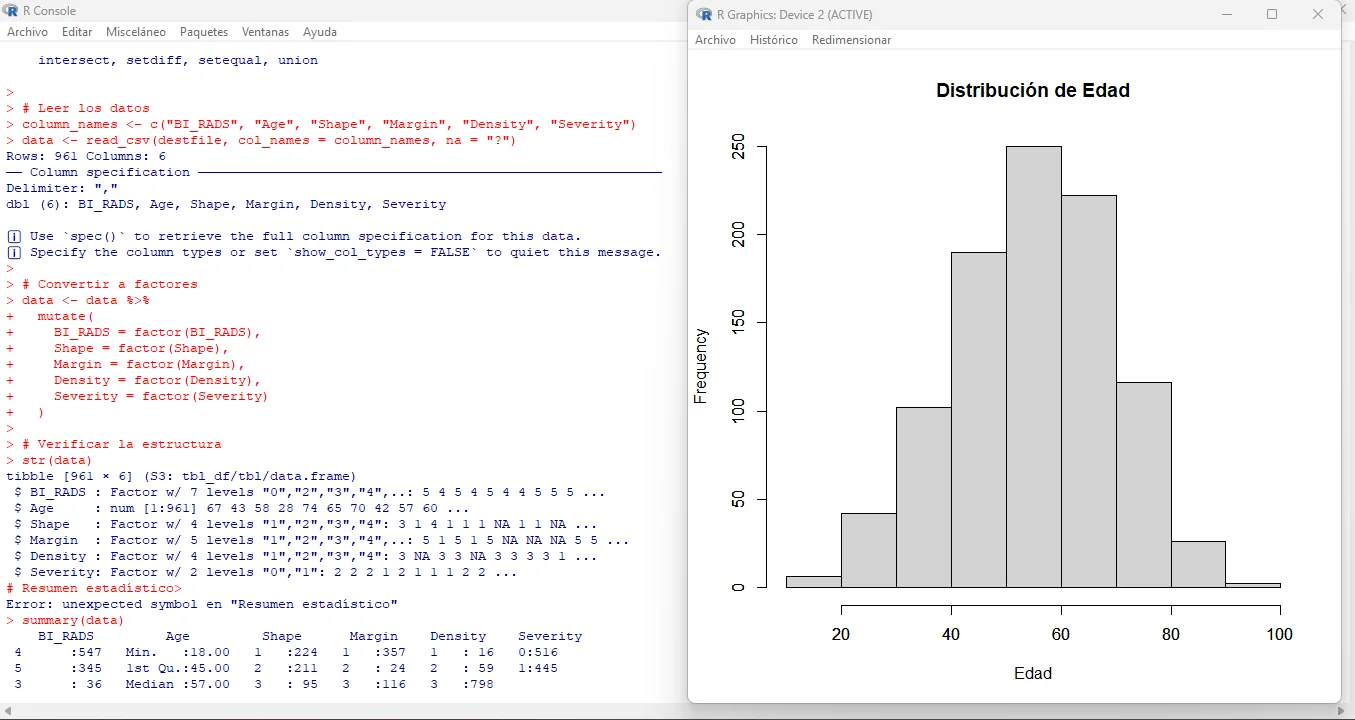The image size is (1355, 720).
Task: Open the Ayuda menu
Action: pos(319,31)
